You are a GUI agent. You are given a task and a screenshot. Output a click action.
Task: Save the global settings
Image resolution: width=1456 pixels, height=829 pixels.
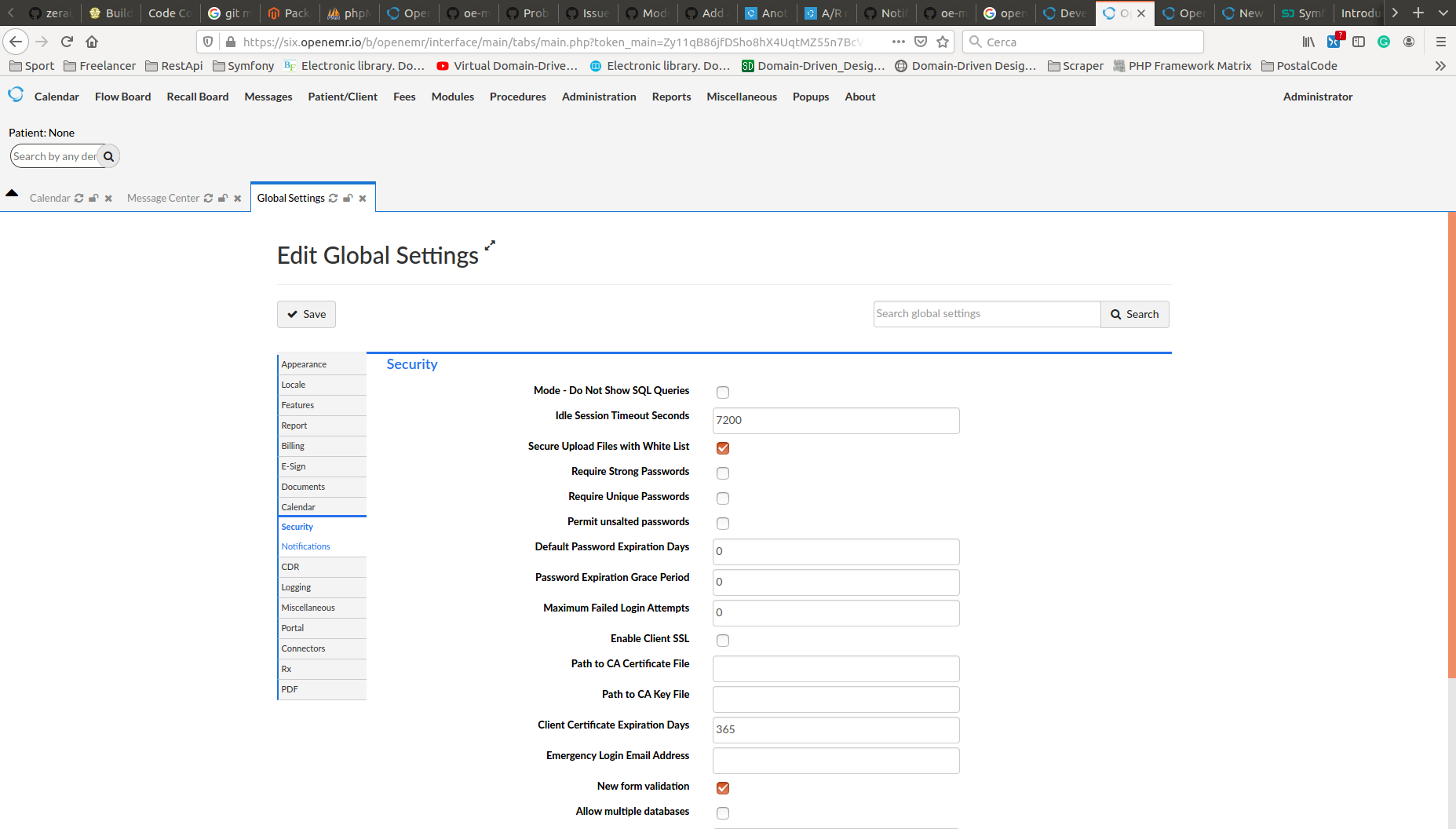(306, 314)
